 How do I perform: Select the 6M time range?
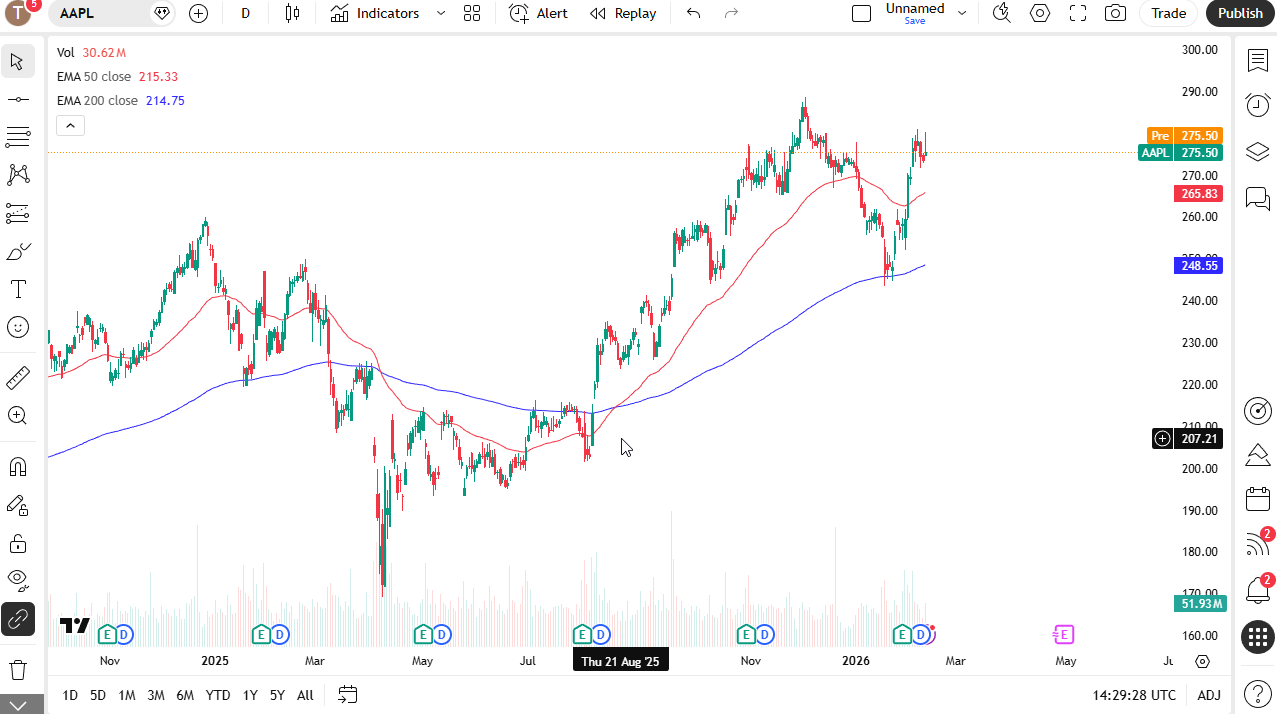185,695
